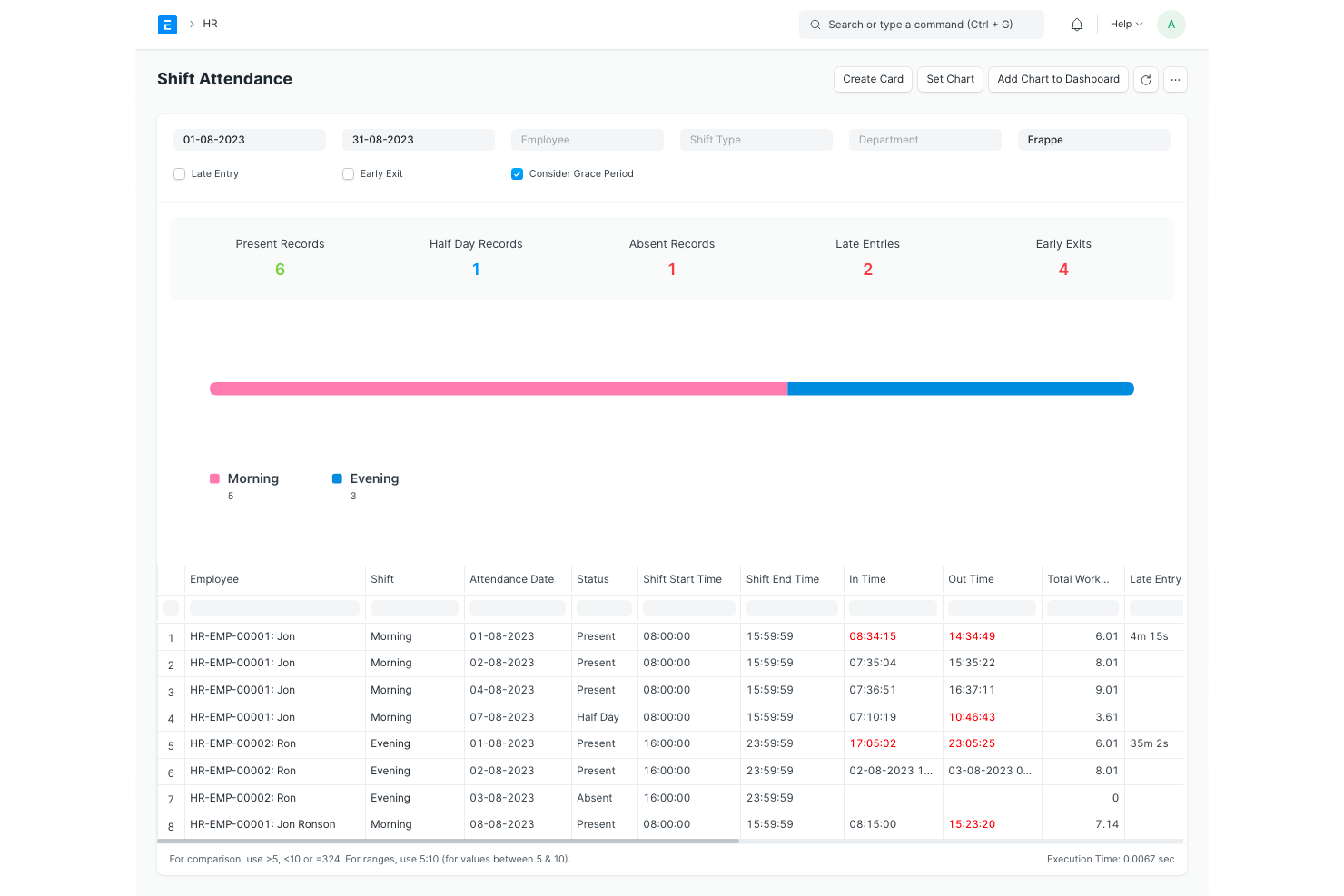
Task: Focus the search or command bar
Action: (x=921, y=25)
